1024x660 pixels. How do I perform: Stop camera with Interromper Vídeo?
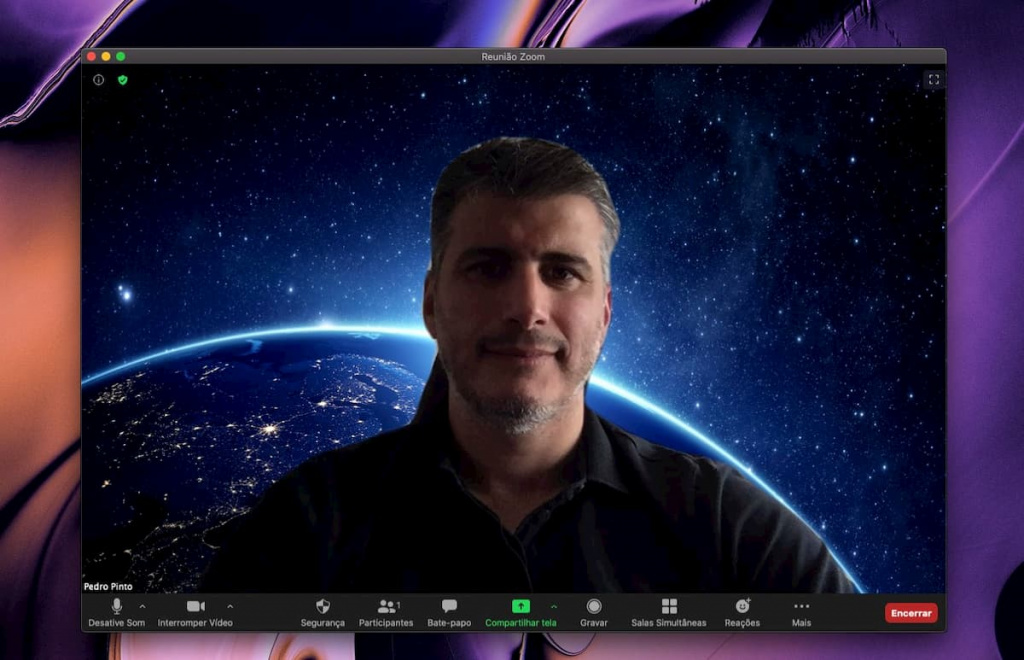pos(195,613)
